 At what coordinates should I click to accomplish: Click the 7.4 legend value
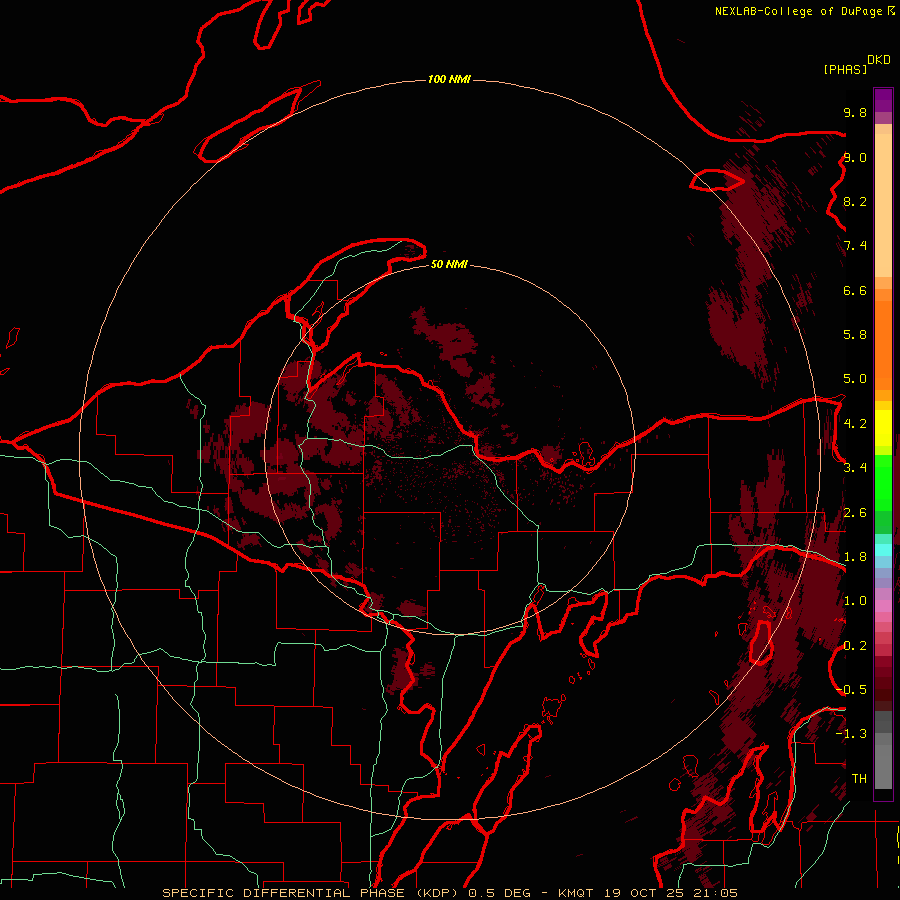pyautogui.click(x=855, y=246)
